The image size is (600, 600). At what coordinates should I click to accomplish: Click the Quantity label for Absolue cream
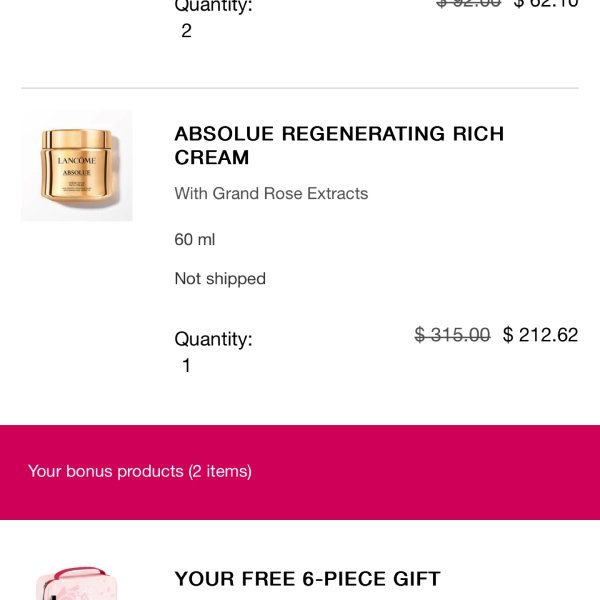pyautogui.click(x=213, y=339)
